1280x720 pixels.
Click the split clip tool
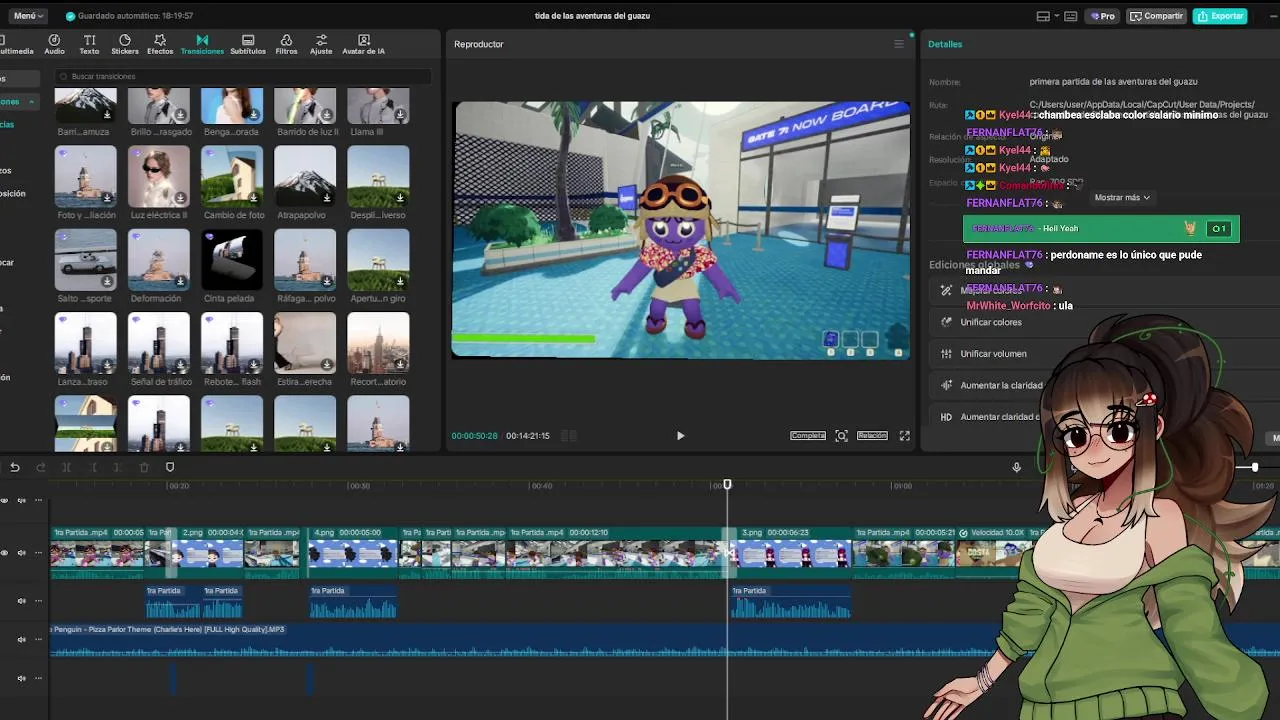(67, 467)
